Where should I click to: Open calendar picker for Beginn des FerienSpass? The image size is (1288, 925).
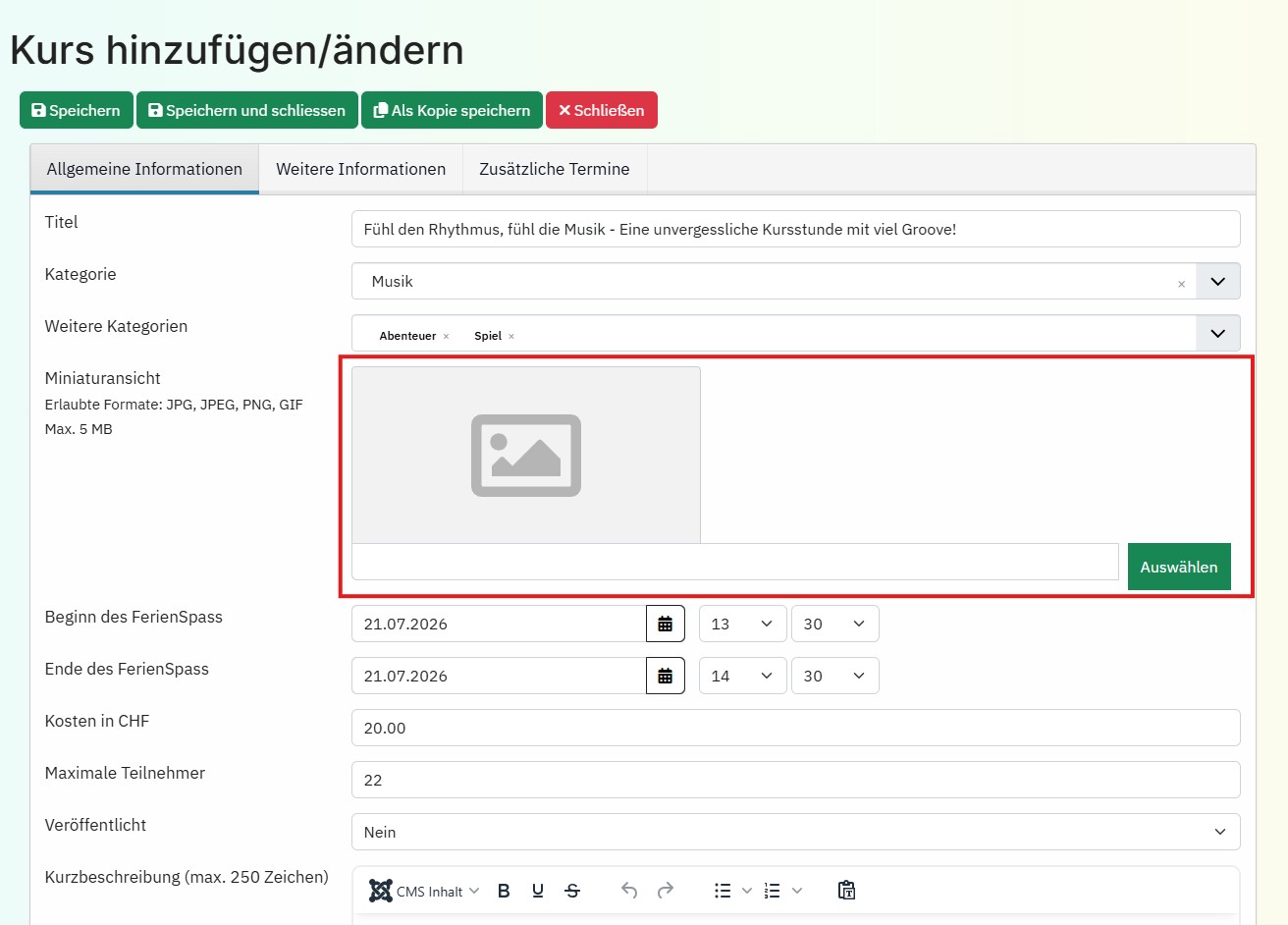click(665, 624)
